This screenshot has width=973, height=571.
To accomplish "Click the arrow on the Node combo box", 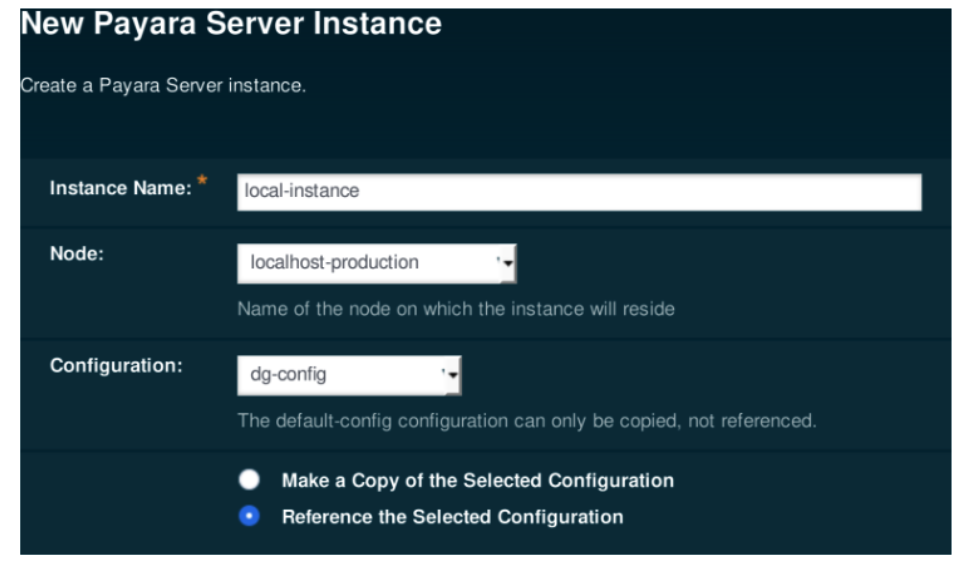I will (x=507, y=264).
